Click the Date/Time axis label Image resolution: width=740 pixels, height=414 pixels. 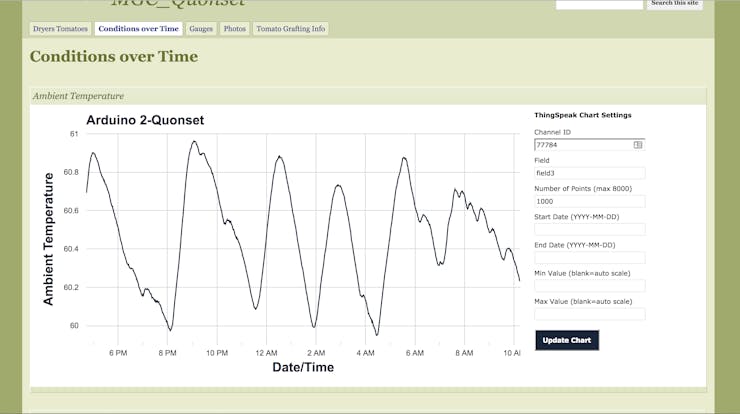coord(303,367)
